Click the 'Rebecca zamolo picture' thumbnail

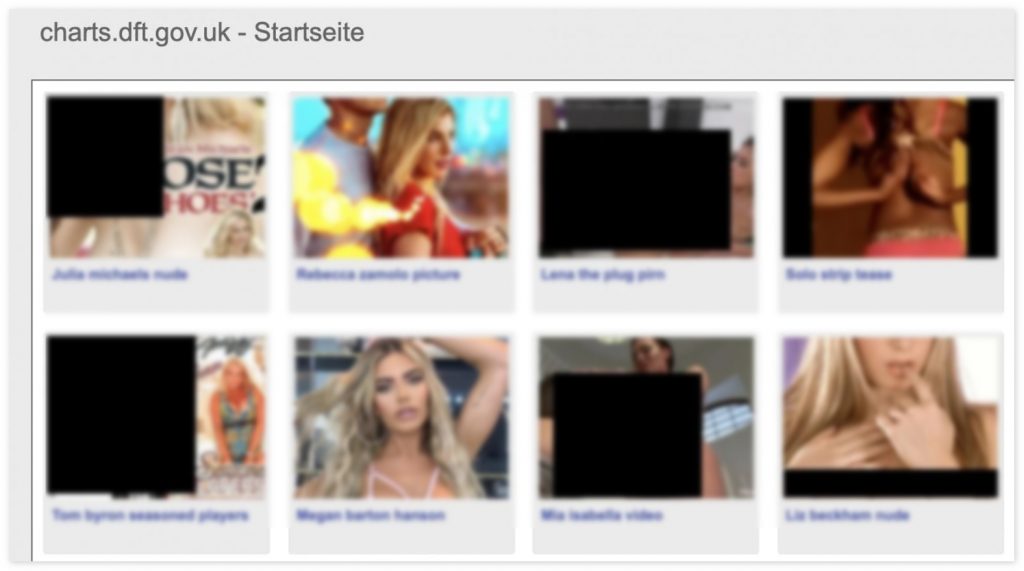(401, 177)
